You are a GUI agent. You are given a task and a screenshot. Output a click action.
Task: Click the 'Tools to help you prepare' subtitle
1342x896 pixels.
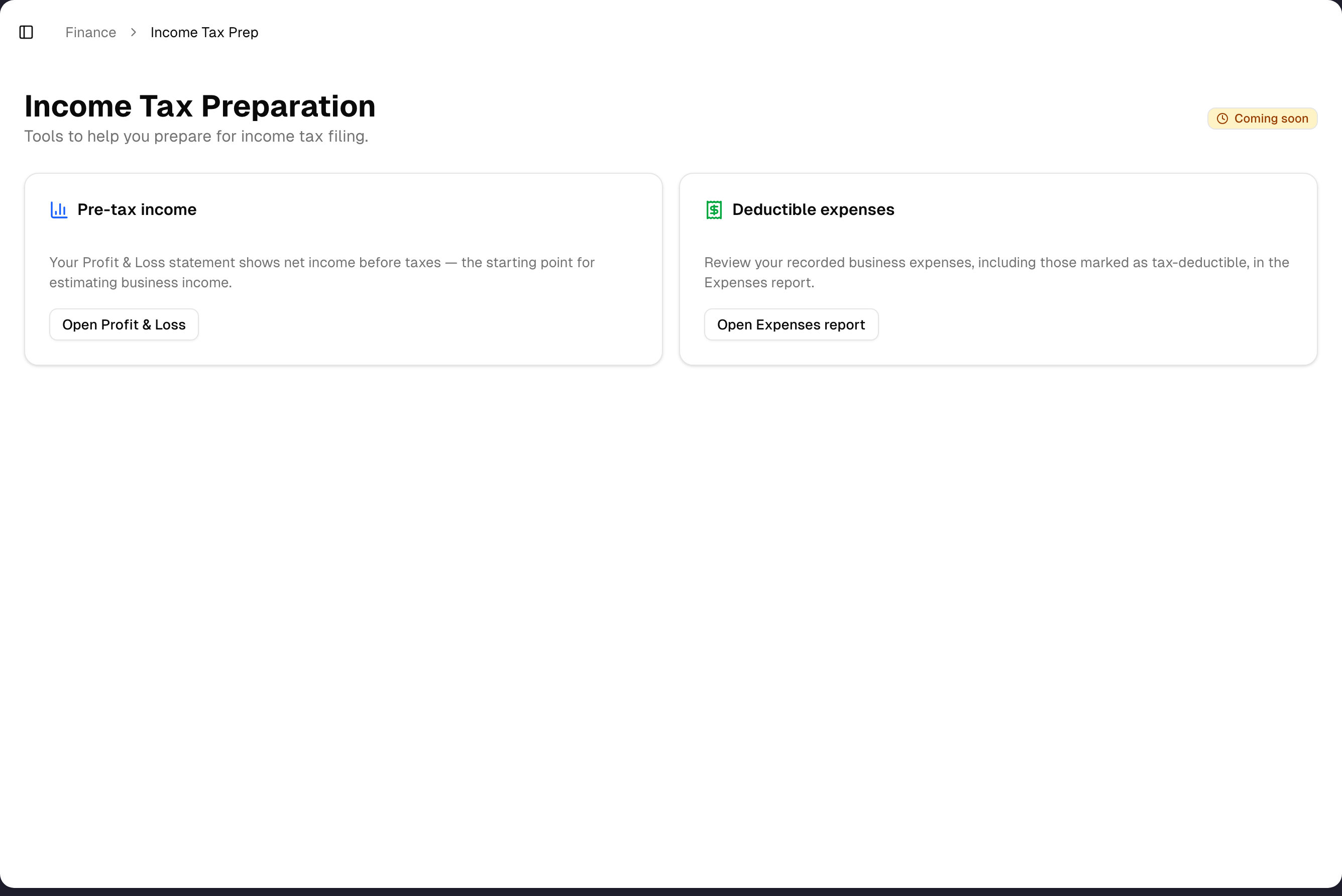coord(196,137)
